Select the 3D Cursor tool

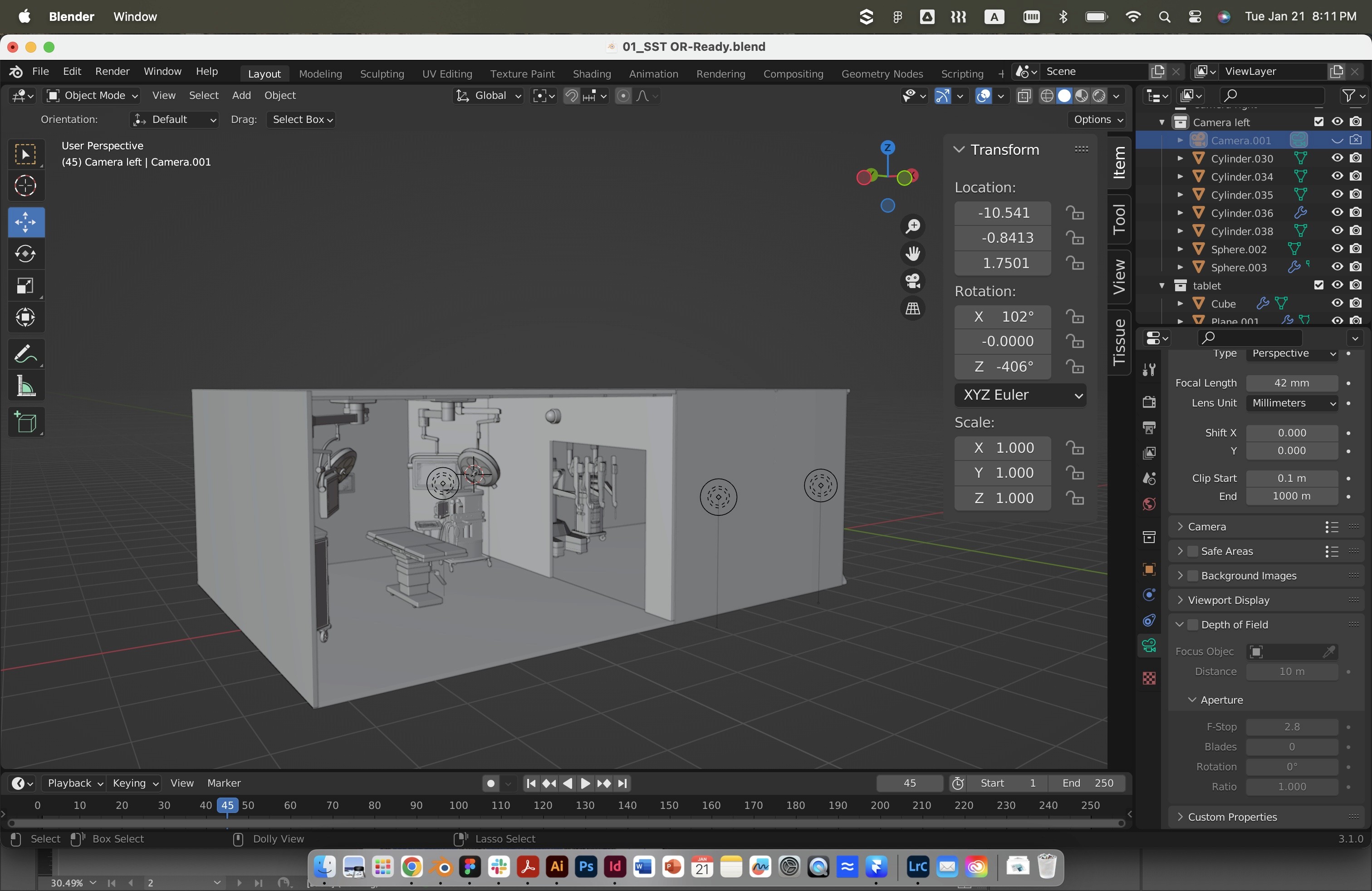(25, 186)
